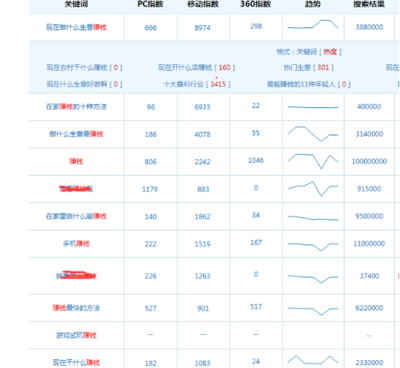Viewport: 400px width, 368px height.
Task: Select search result count 6220000
Action: pyautogui.click(x=369, y=308)
